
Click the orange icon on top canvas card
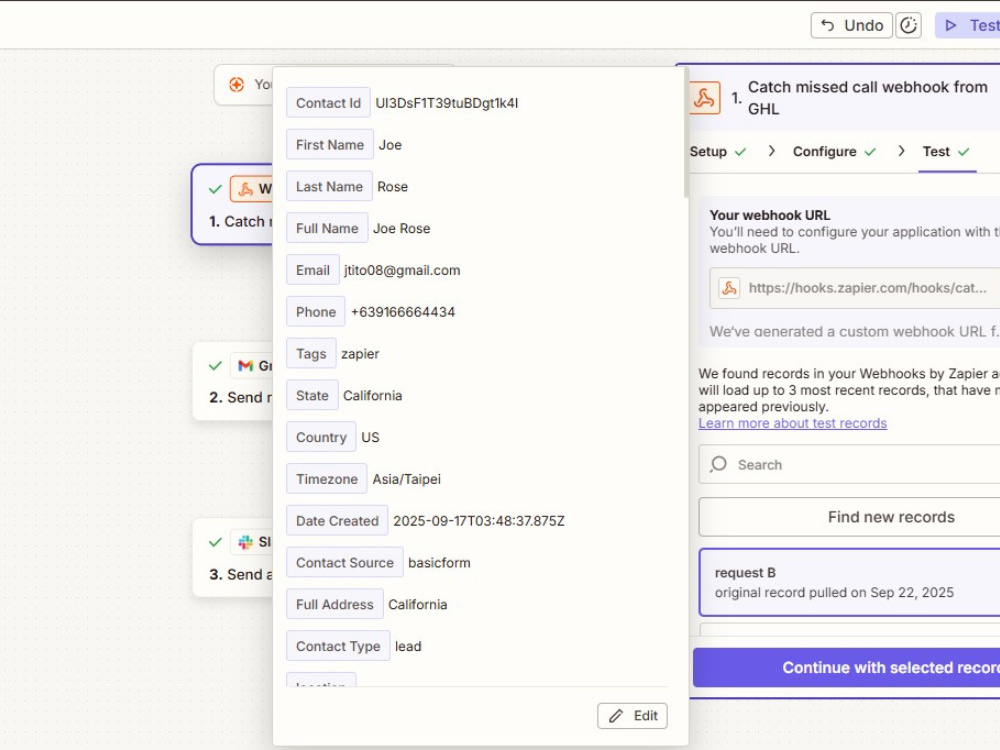[237, 84]
